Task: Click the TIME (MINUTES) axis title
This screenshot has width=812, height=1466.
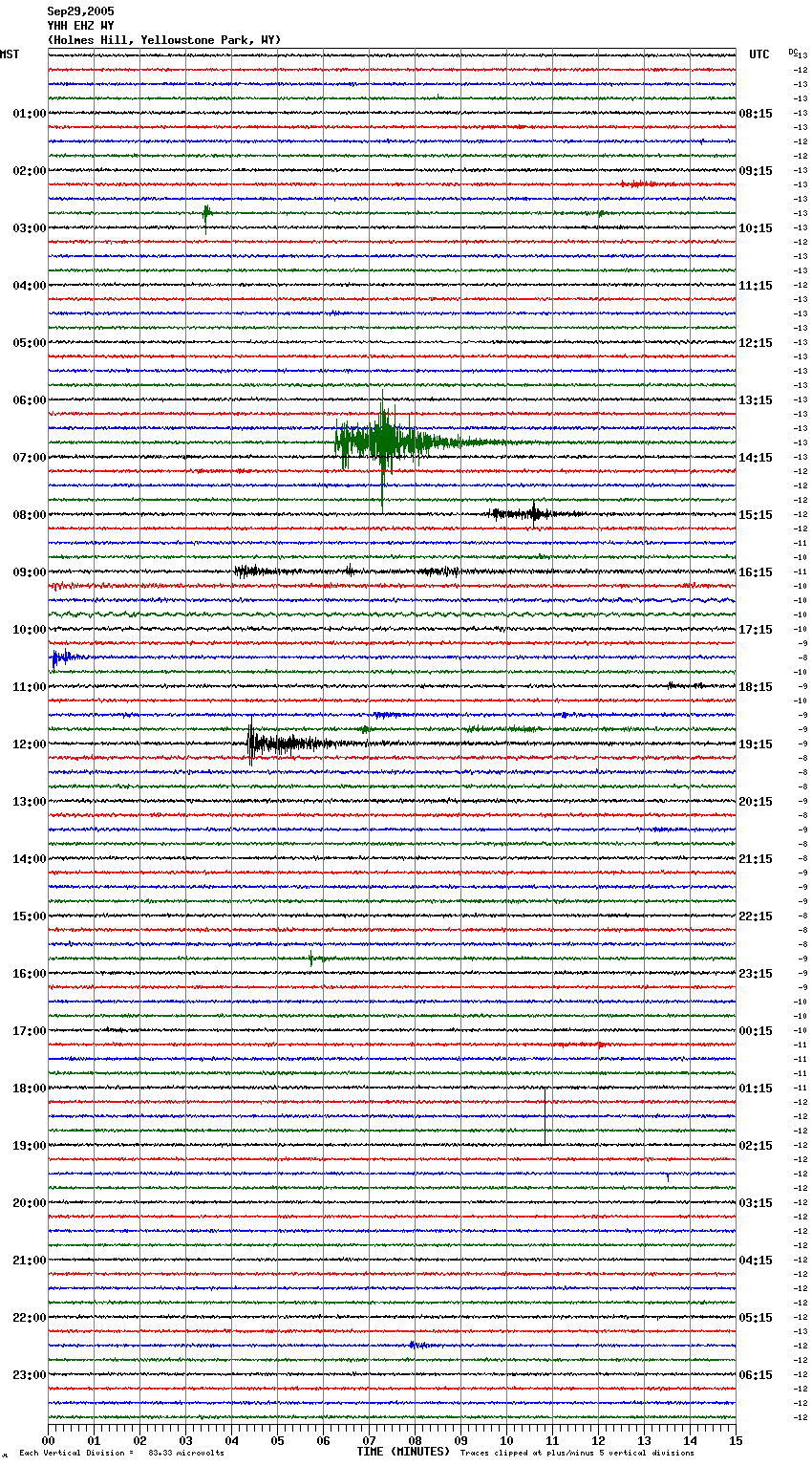Action: [x=403, y=1452]
